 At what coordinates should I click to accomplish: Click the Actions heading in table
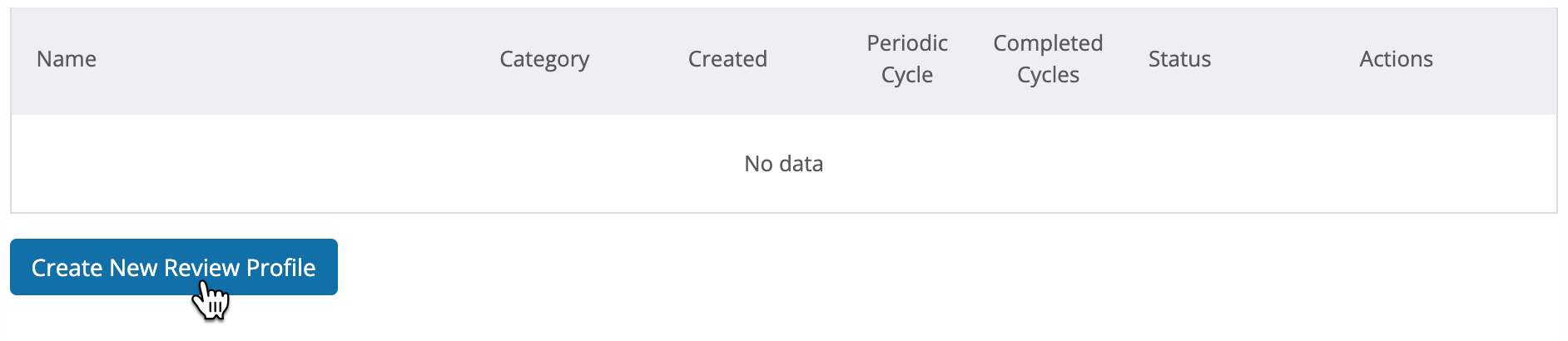1396,59
